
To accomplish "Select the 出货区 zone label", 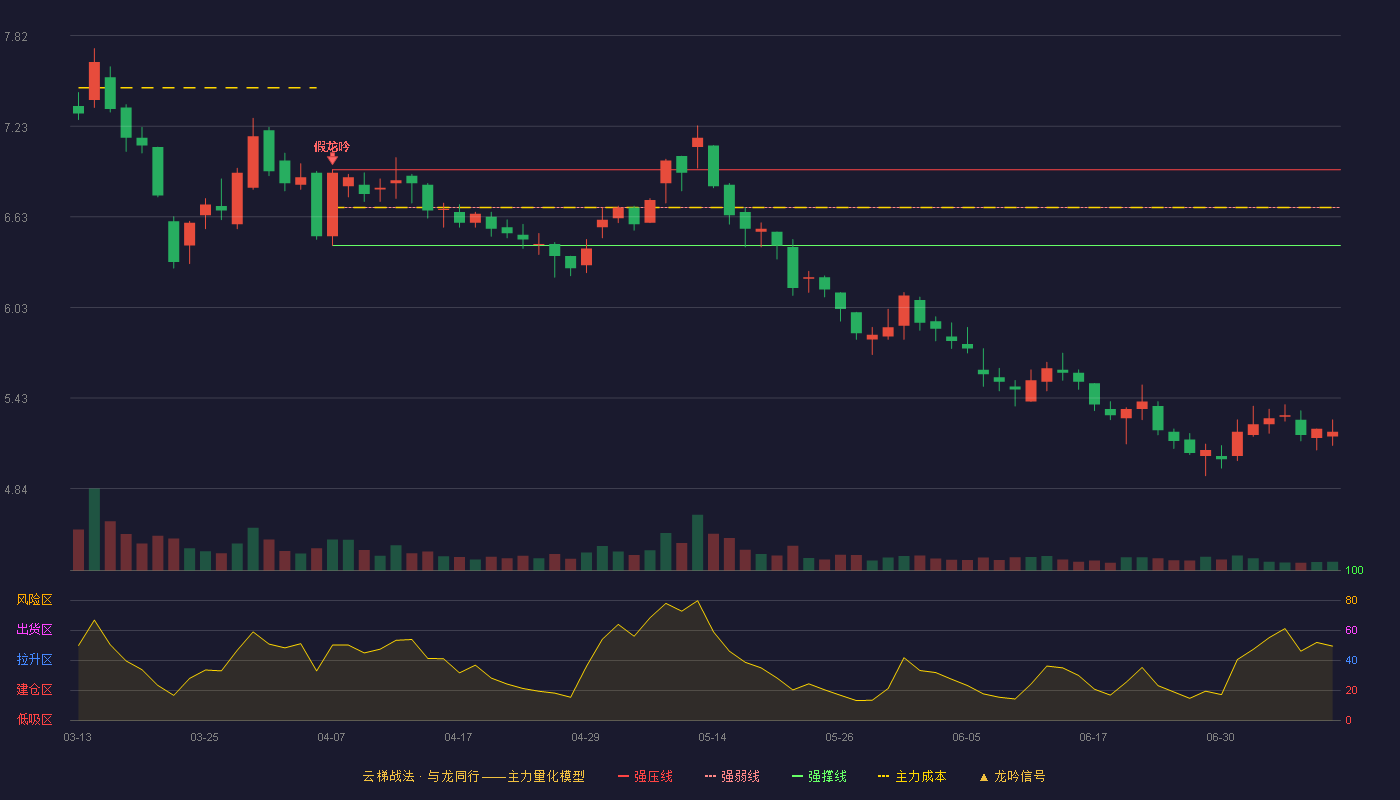I will pos(34,630).
